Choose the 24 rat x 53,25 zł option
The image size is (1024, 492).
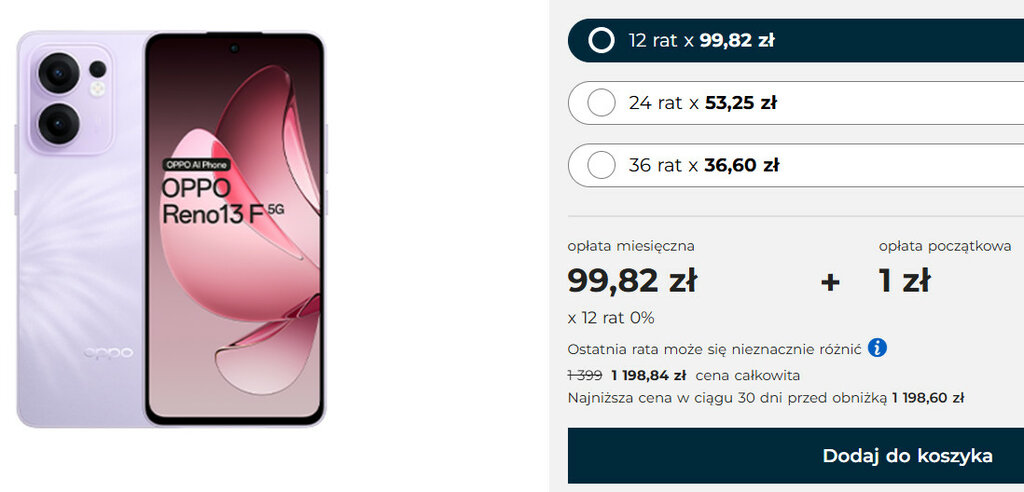click(x=601, y=103)
